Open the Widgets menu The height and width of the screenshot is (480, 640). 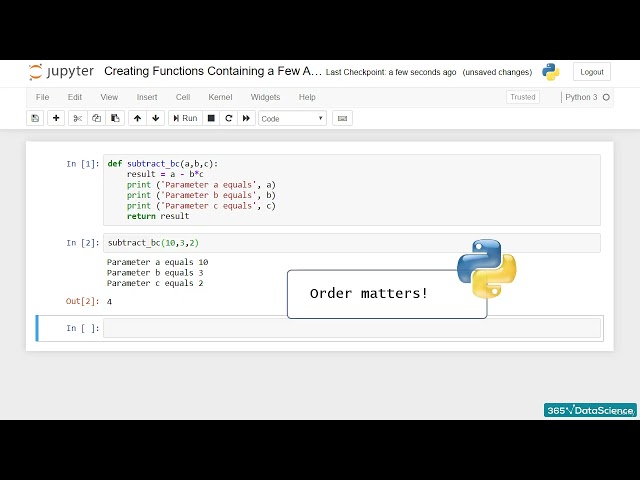(x=265, y=97)
